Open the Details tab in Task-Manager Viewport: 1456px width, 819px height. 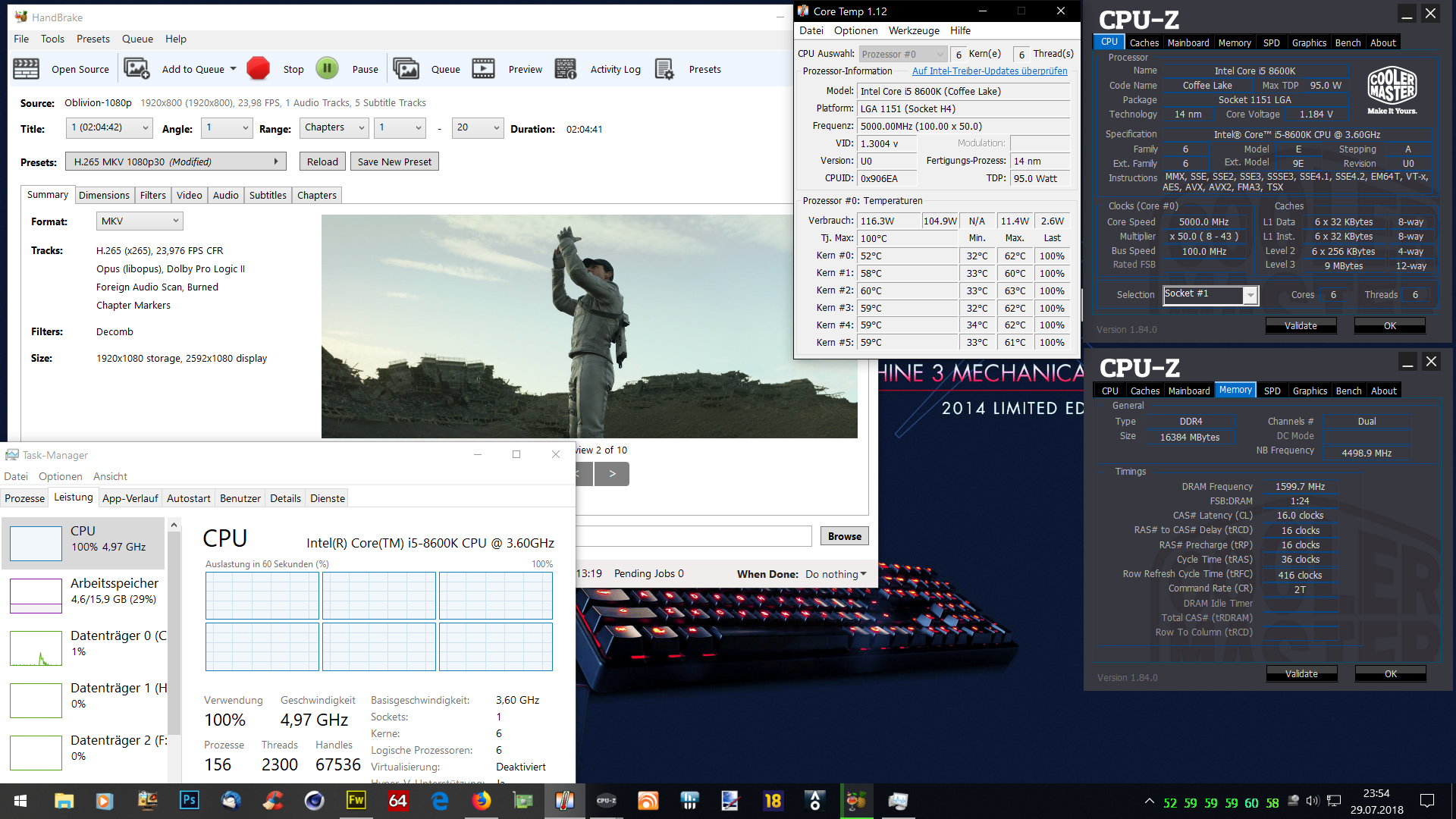coord(285,498)
